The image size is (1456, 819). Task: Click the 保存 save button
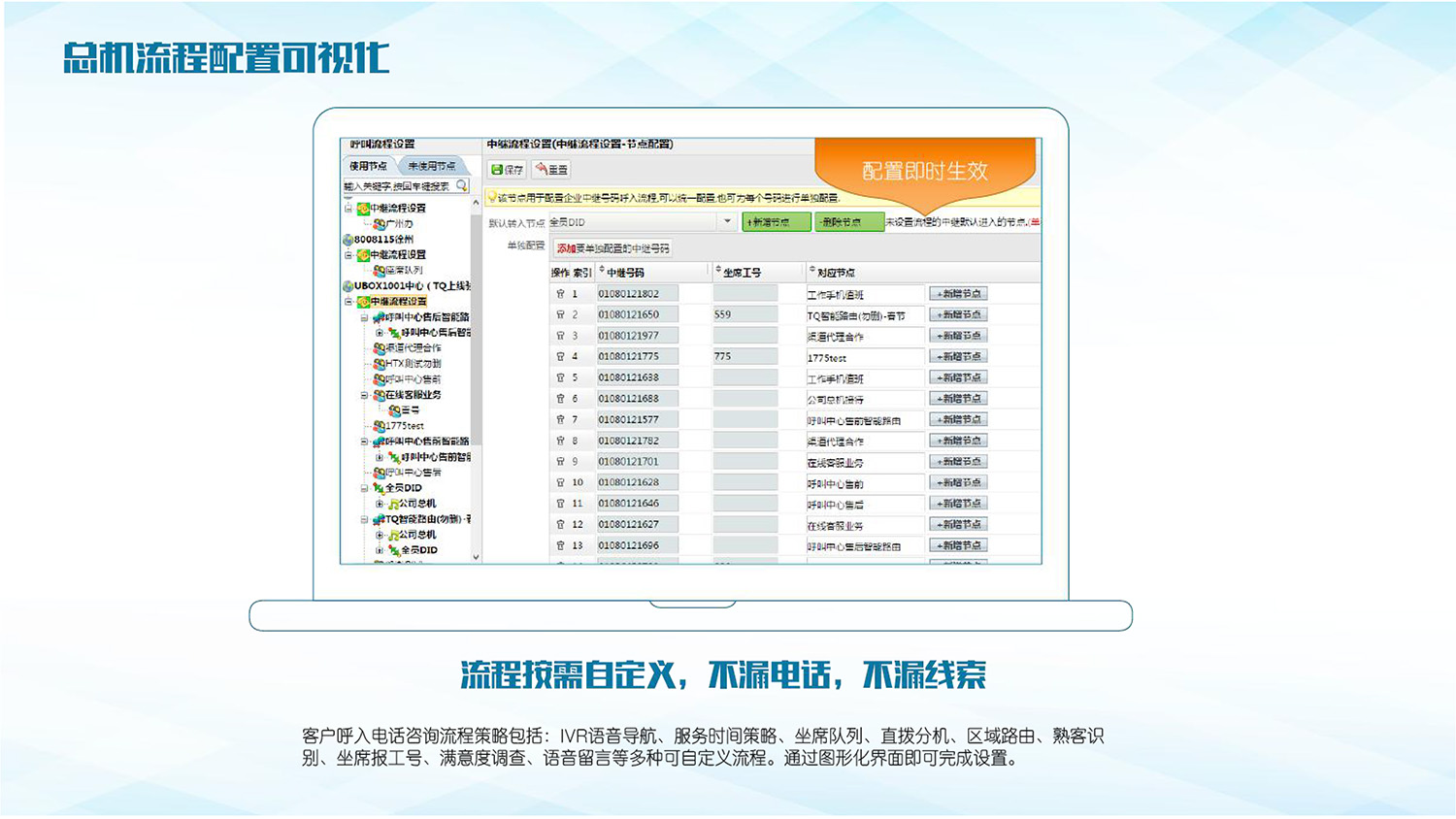pos(507,170)
